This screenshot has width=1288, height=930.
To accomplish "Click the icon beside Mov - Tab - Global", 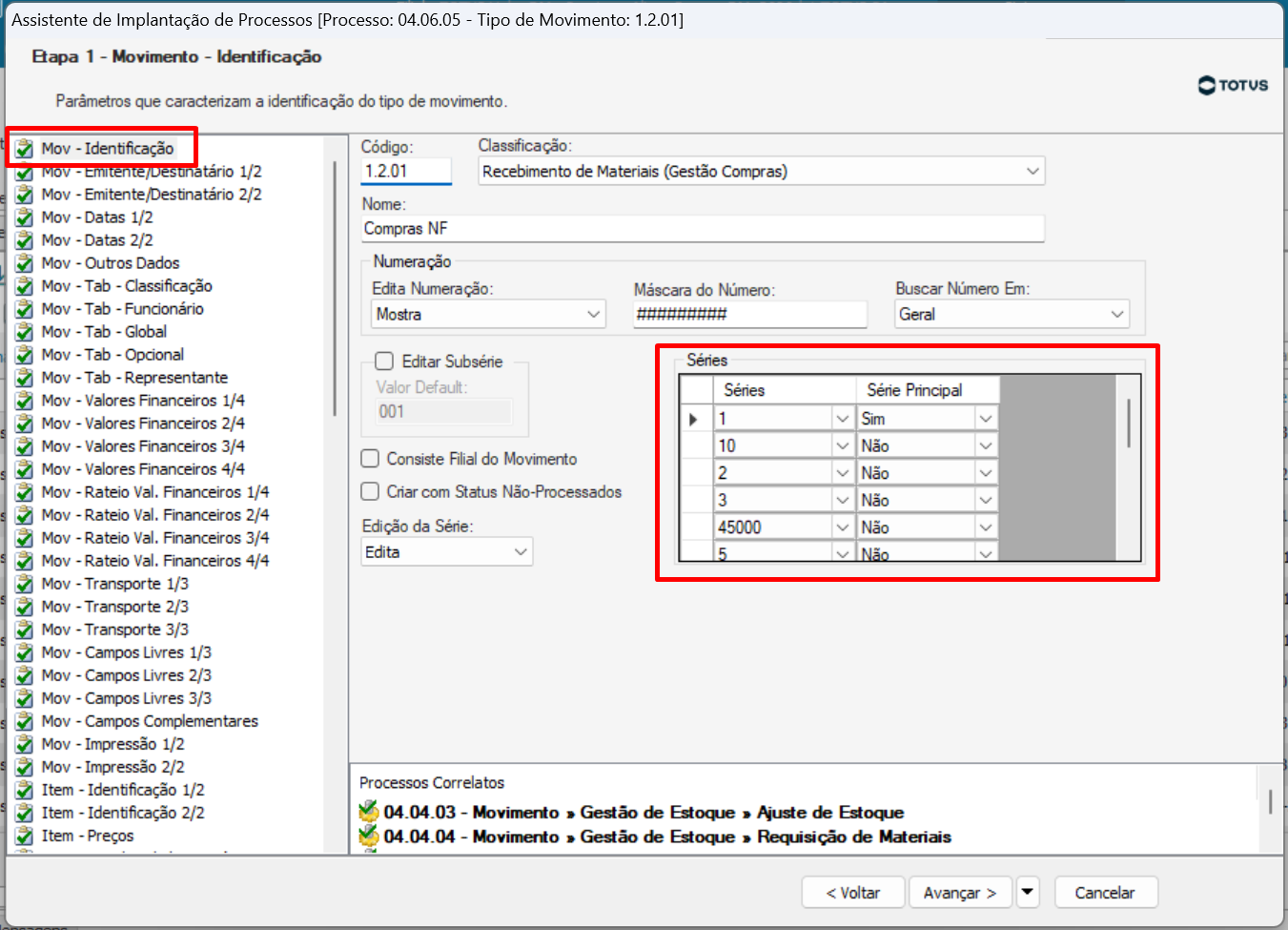I will [25, 332].
